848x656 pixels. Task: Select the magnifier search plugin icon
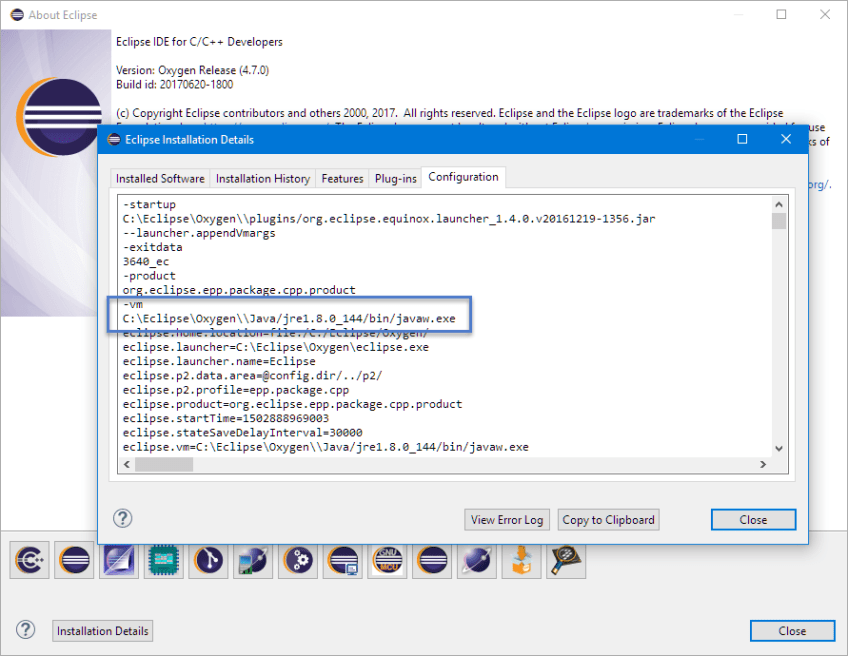tap(565, 560)
